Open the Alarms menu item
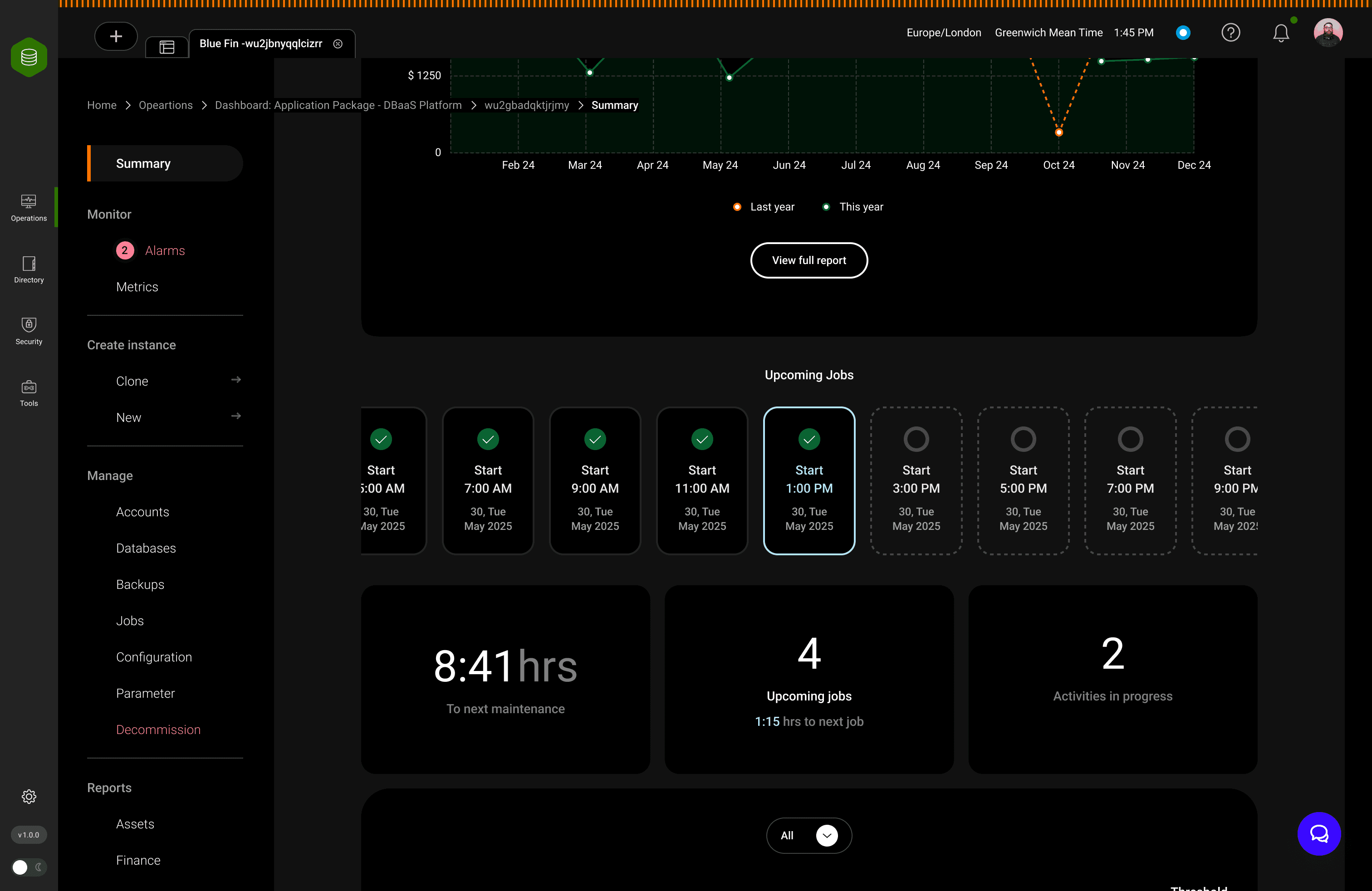The width and height of the screenshot is (1372, 891). tap(164, 251)
